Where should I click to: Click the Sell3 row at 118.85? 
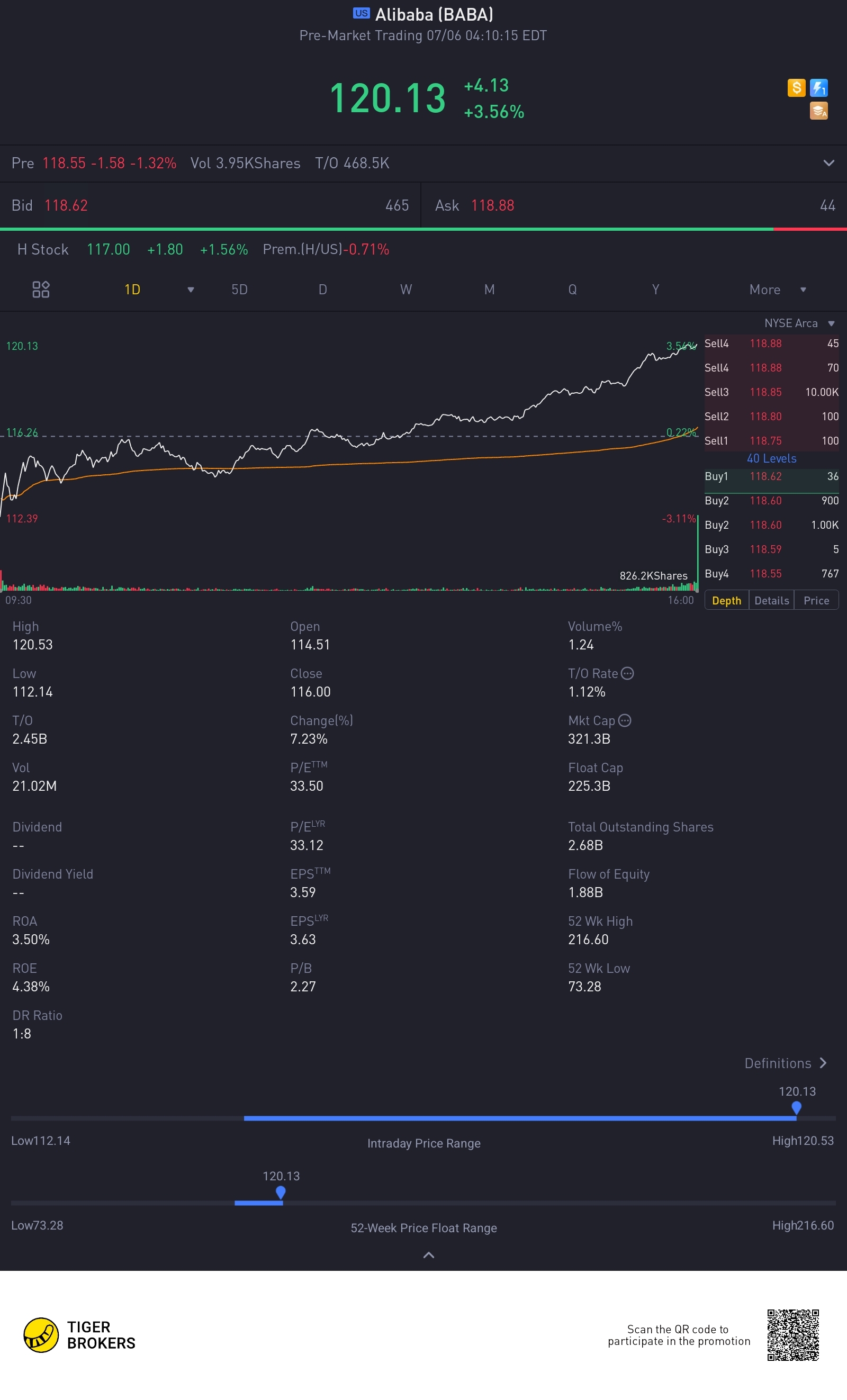[771, 392]
